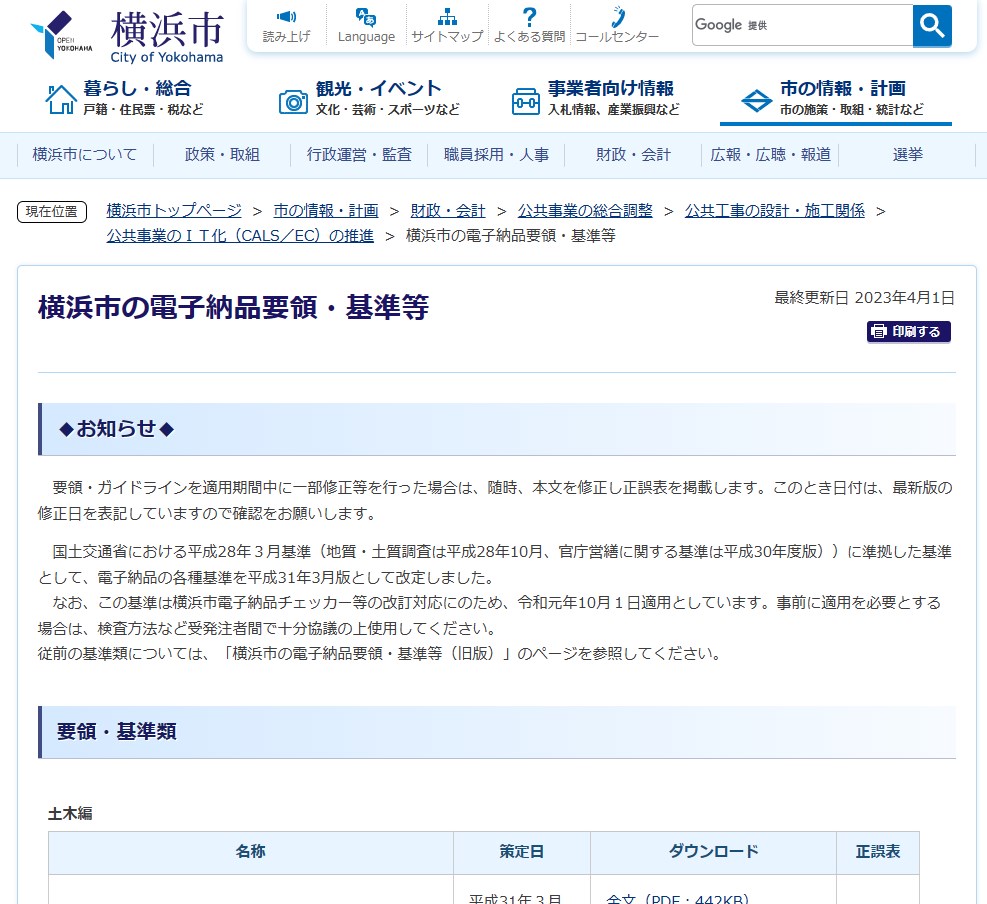The width and height of the screenshot is (987, 904).
Task: Click the read-aloud speaker icon
Action: [x=286, y=17]
